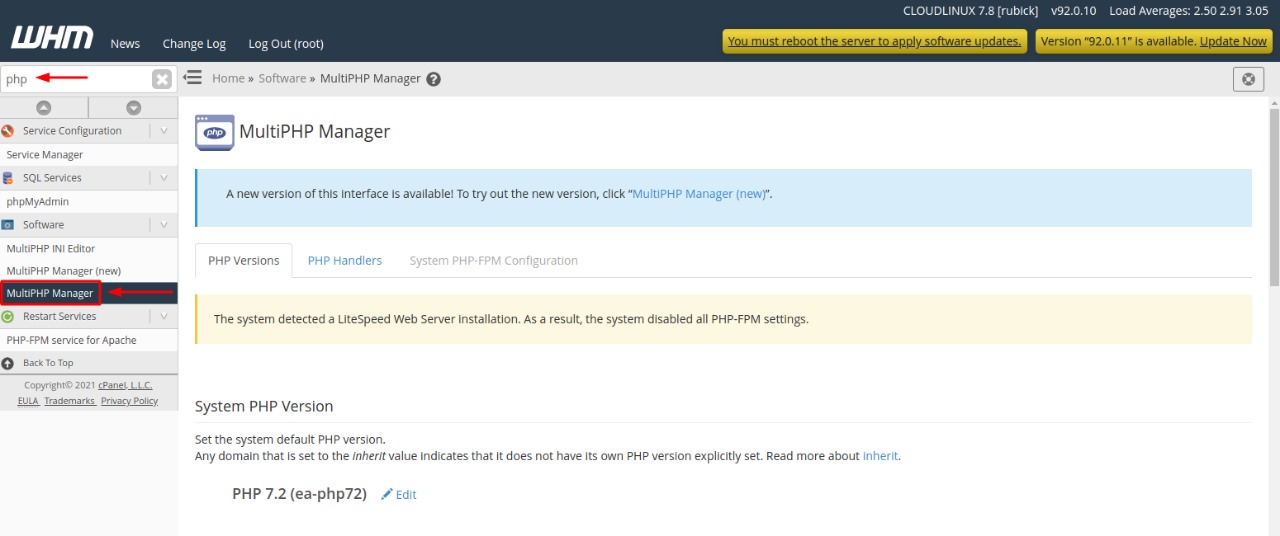Click the Back To Top label
The height and width of the screenshot is (536, 1280).
click(x=48, y=363)
